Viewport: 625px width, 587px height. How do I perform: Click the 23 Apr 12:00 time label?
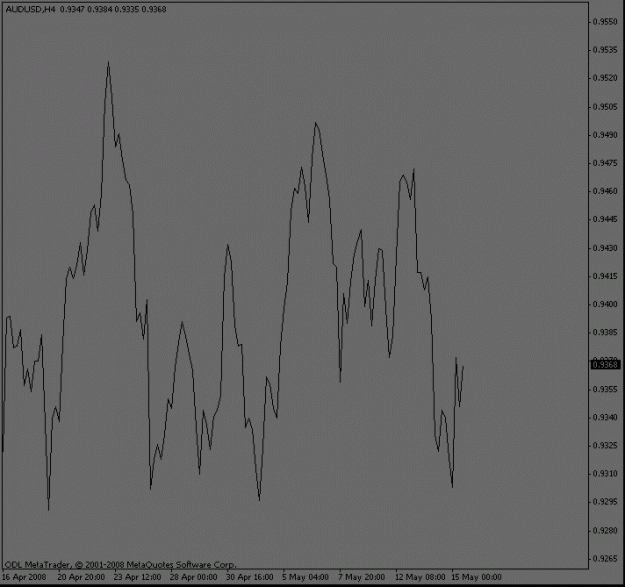[138, 577]
